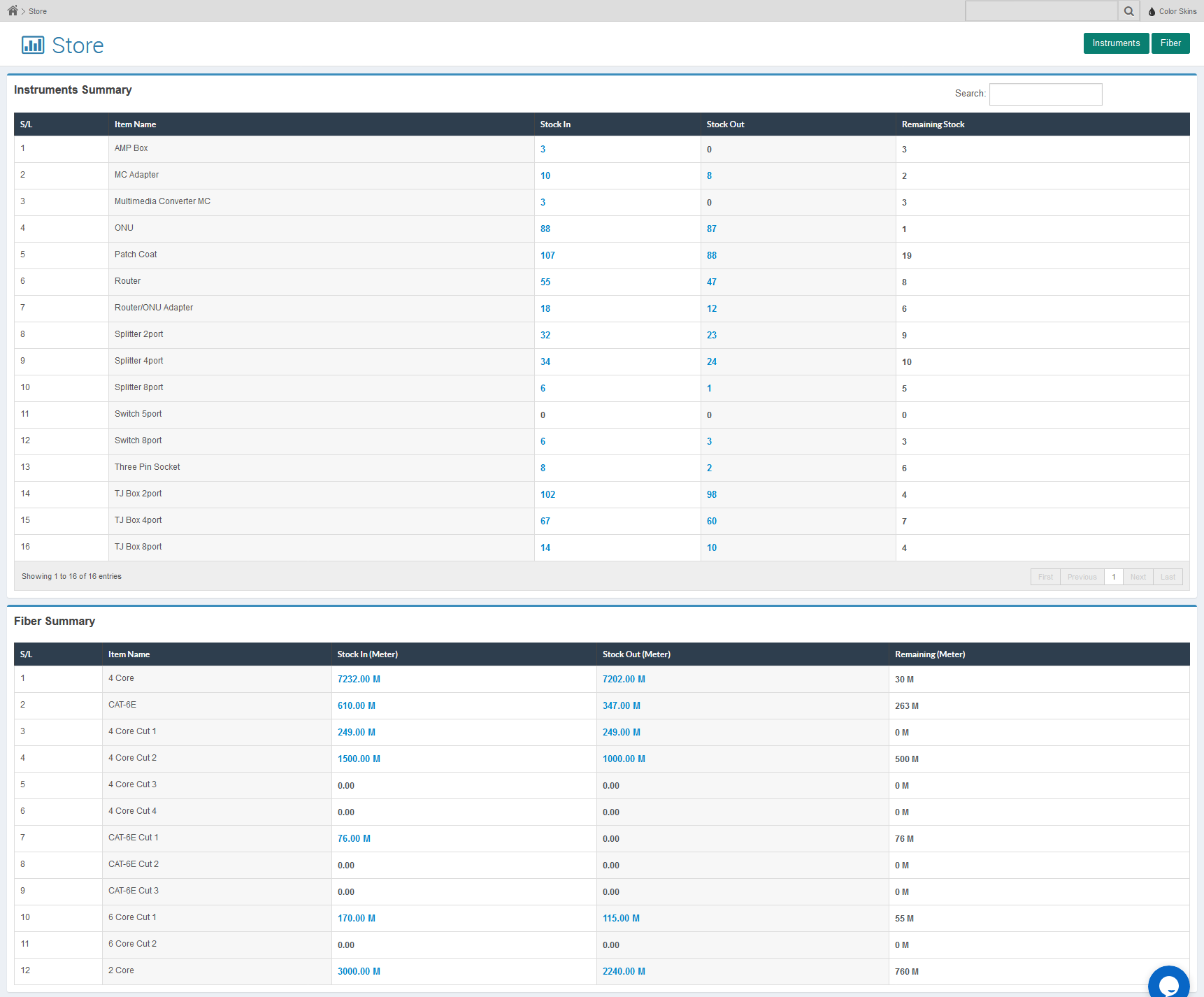The height and width of the screenshot is (997, 1204).
Task: Click the Fiber button
Action: click(x=1170, y=43)
